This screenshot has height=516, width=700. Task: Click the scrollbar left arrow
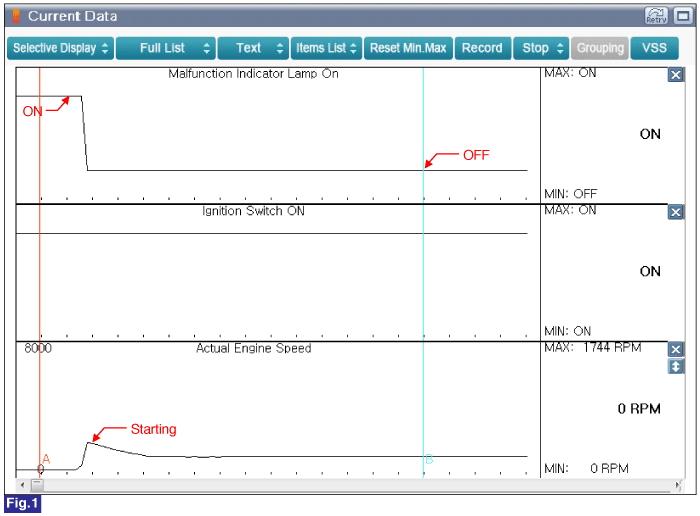(x=22, y=485)
